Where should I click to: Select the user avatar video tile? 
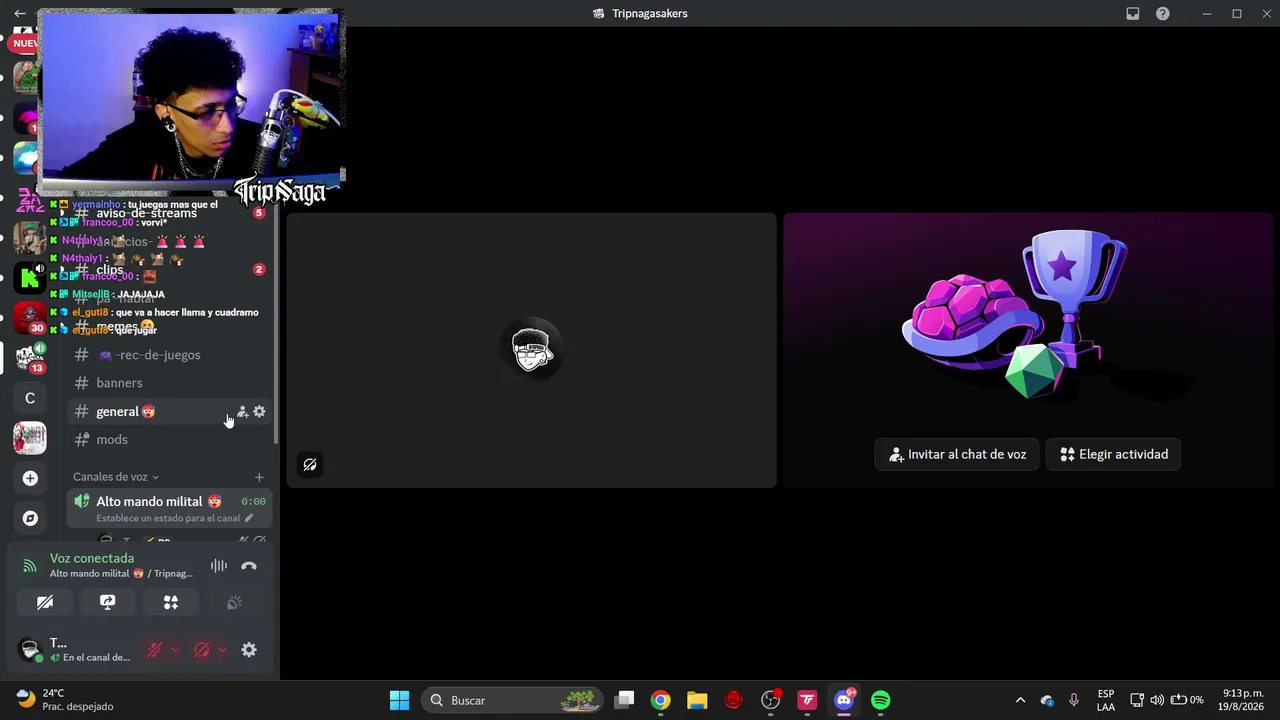(x=532, y=350)
